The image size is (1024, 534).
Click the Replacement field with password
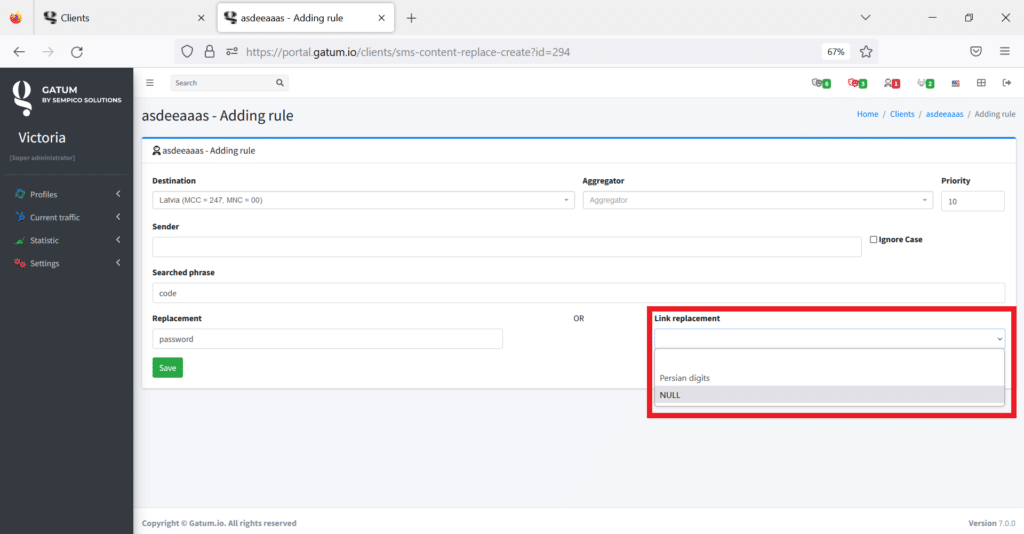tap(327, 339)
